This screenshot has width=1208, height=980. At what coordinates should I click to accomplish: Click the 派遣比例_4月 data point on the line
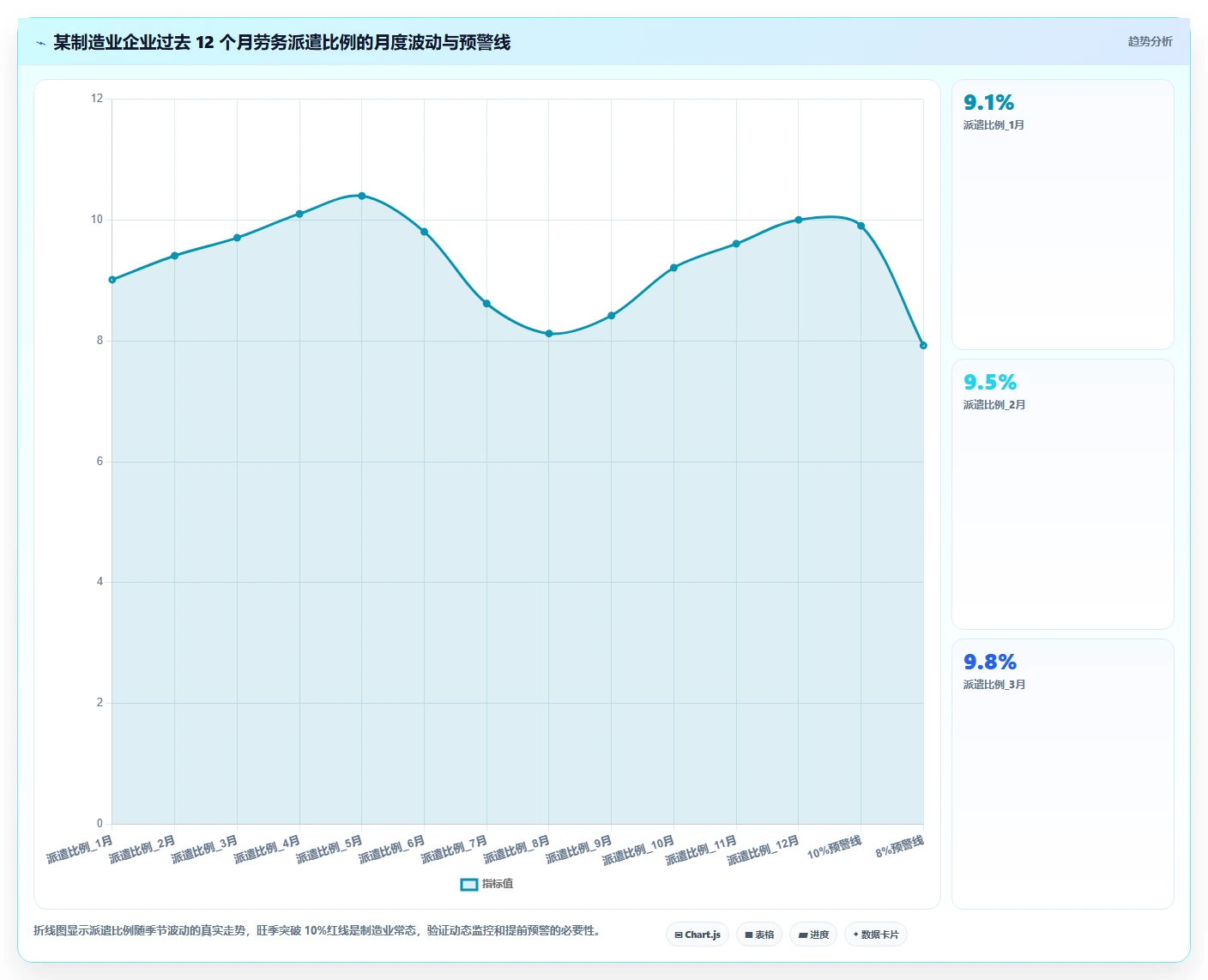[x=299, y=214]
